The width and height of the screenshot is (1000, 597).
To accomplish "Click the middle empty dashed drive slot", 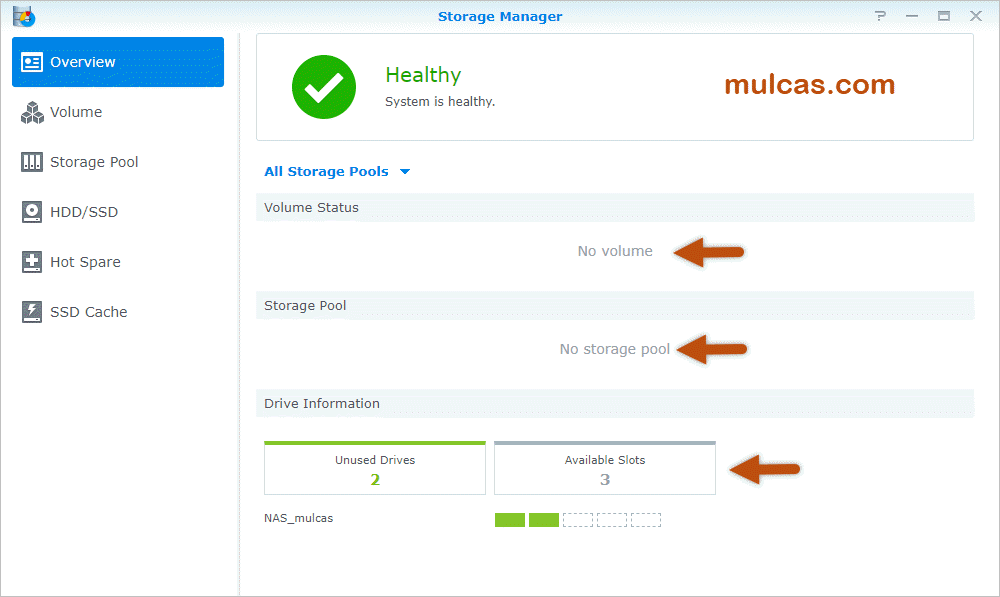I will pos(612,520).
